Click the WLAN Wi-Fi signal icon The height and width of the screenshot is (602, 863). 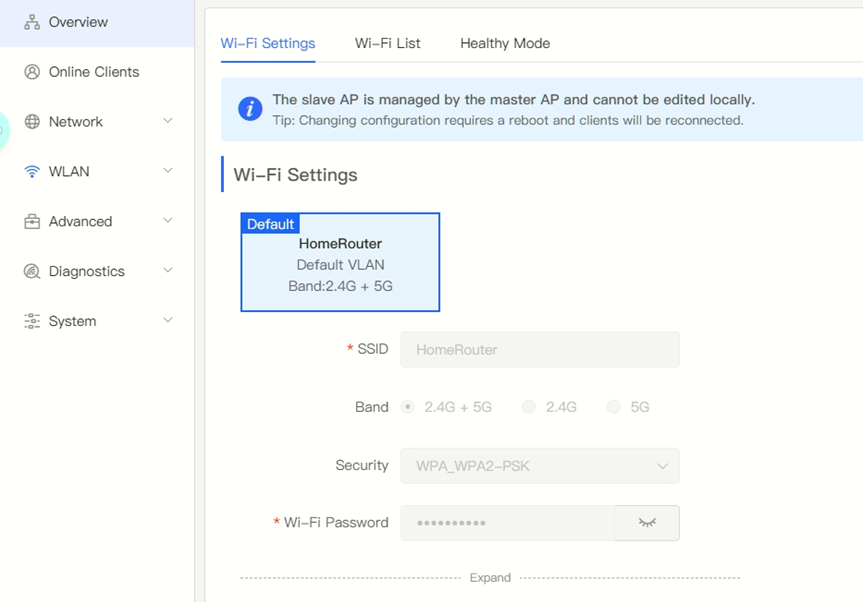point(32,172)
